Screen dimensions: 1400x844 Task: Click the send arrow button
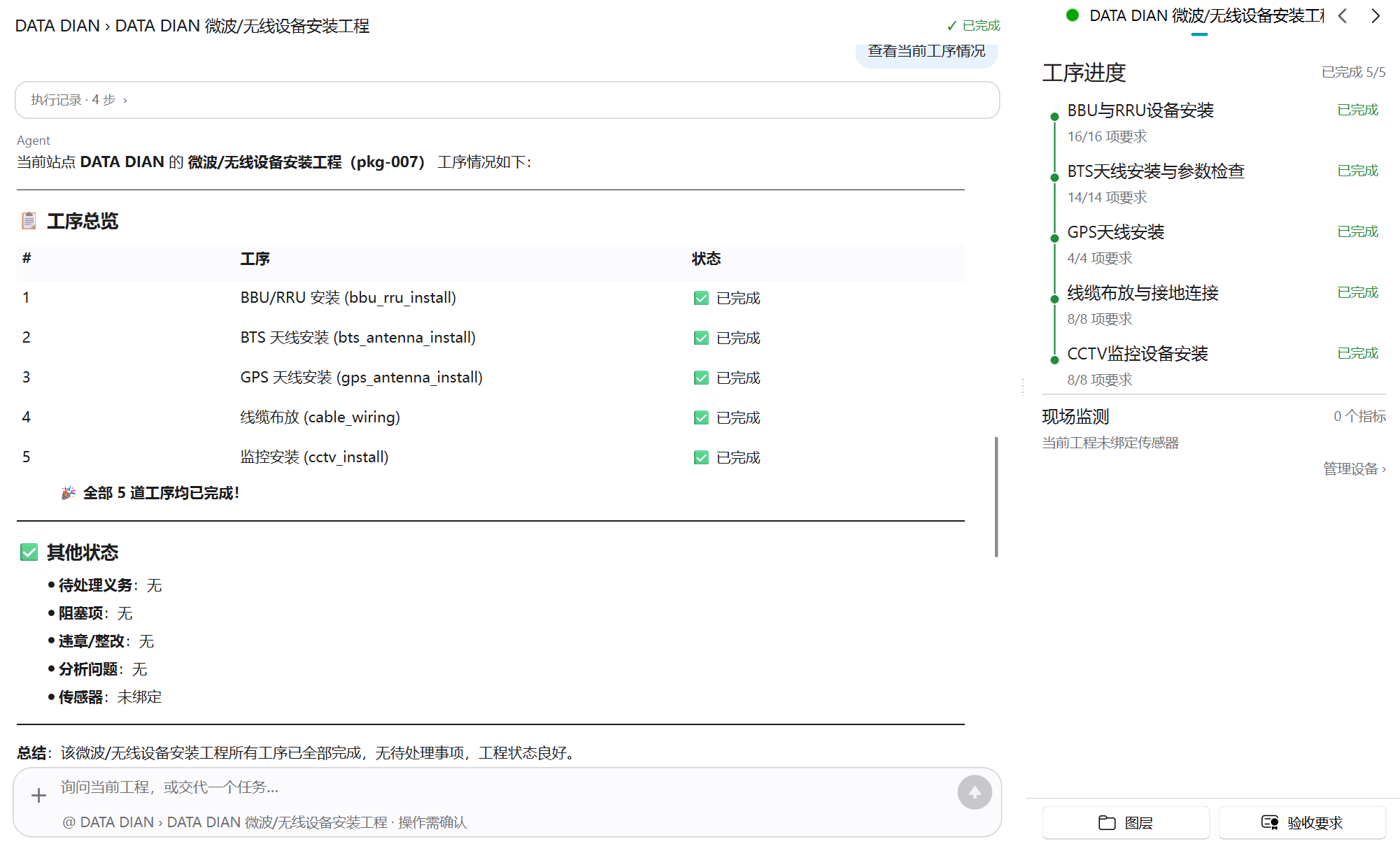click(975, 792)
